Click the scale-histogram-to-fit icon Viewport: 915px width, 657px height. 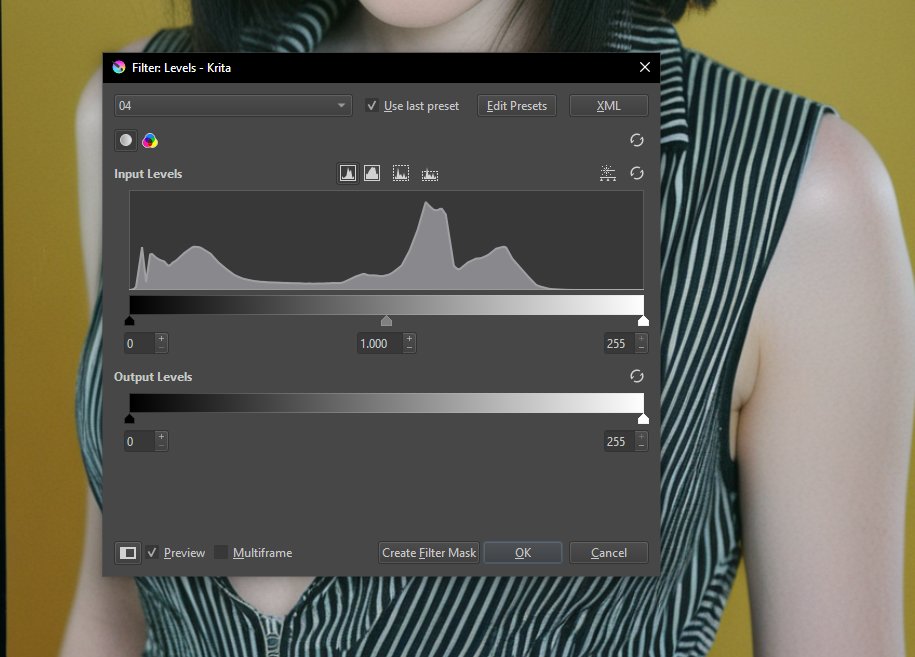click(x=401, y=173)
